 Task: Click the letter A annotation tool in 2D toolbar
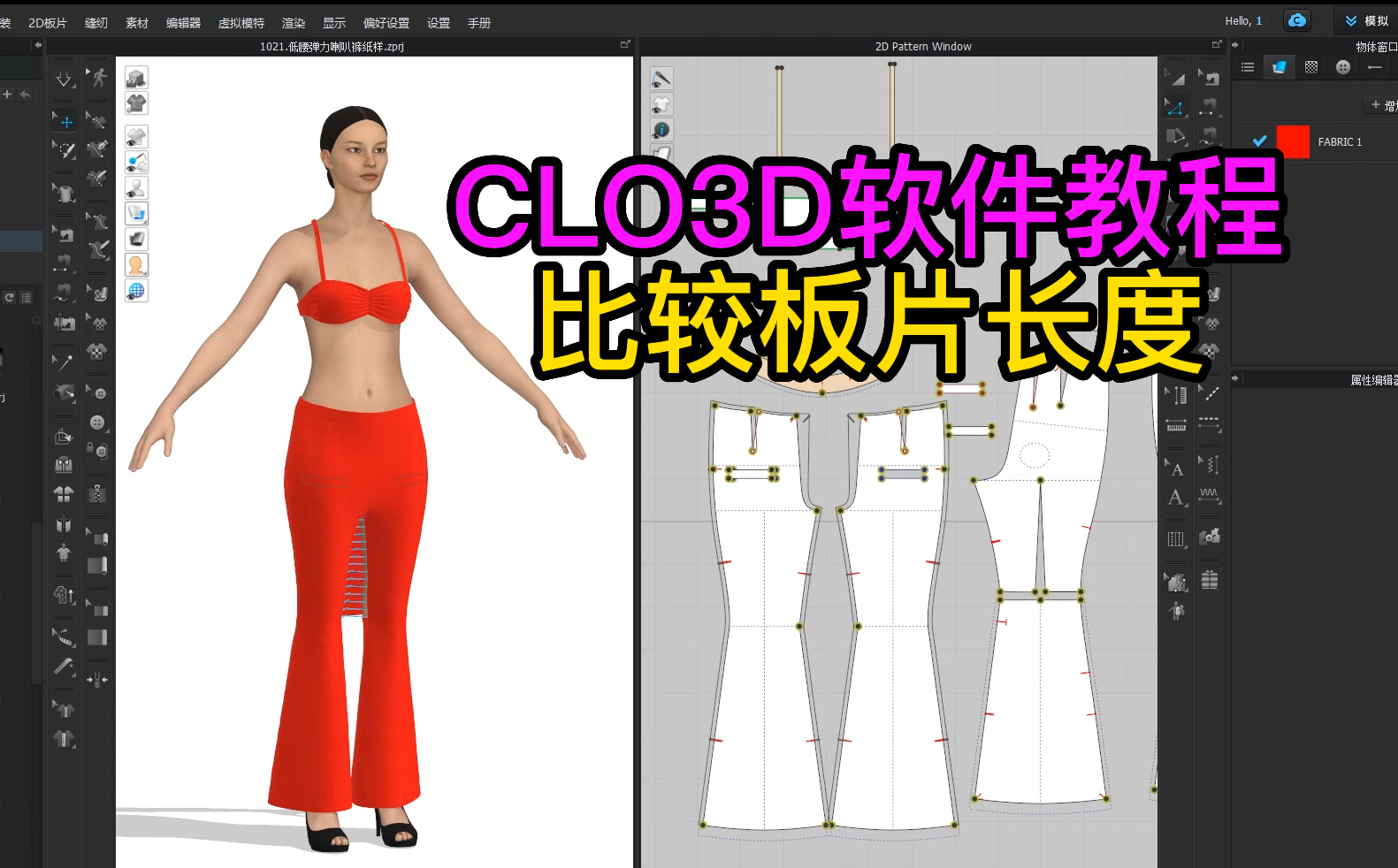[1176, 468]
